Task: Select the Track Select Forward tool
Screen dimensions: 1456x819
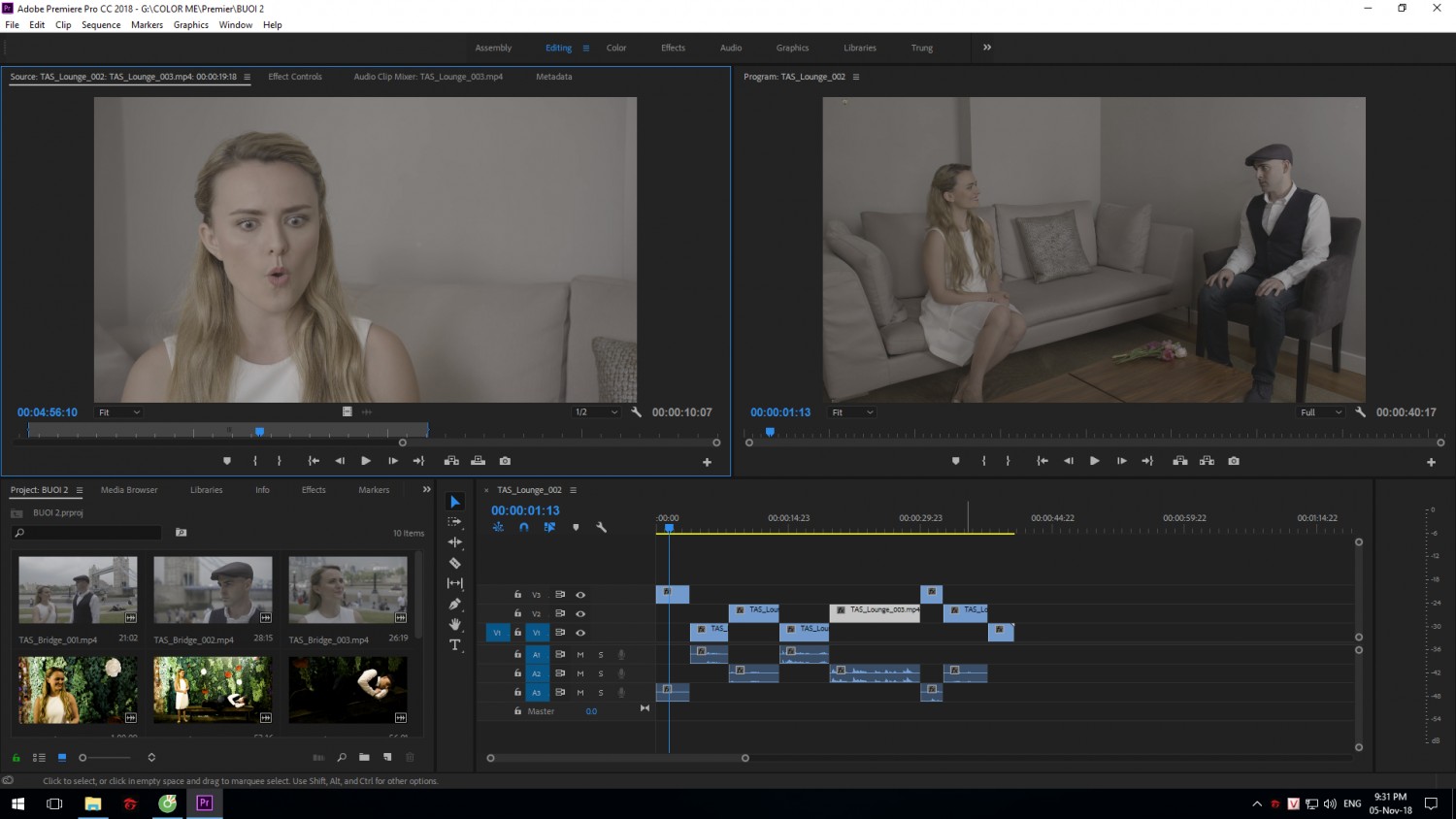Action: 455,522
